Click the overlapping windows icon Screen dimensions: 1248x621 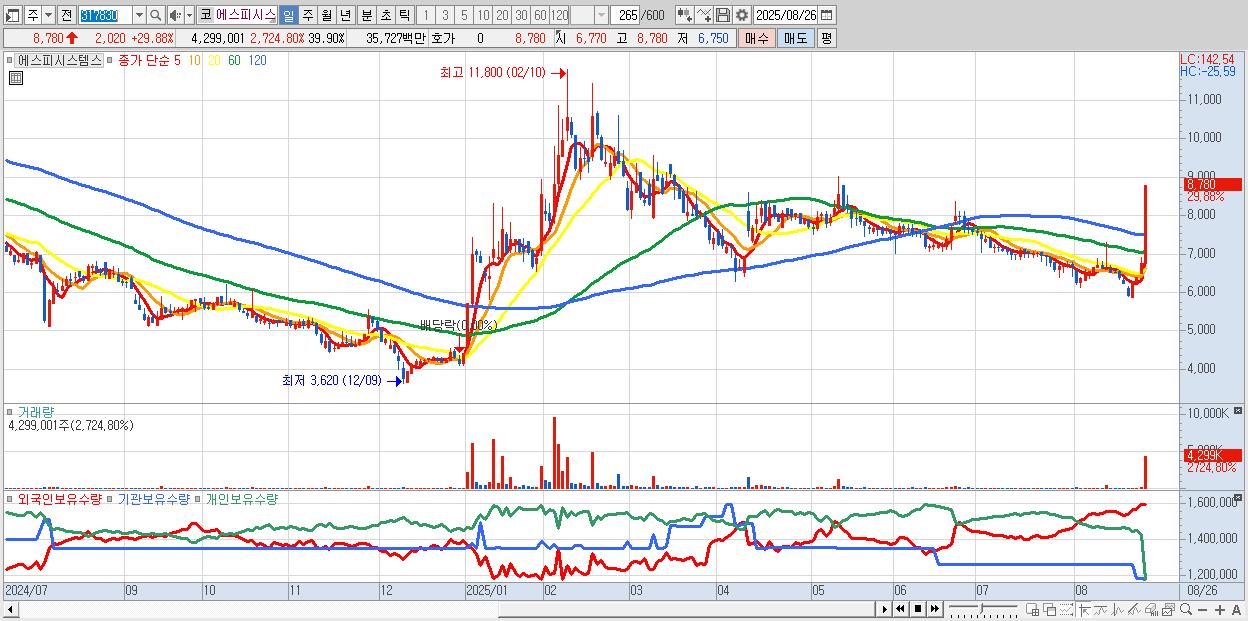(x=1050, y=609)
